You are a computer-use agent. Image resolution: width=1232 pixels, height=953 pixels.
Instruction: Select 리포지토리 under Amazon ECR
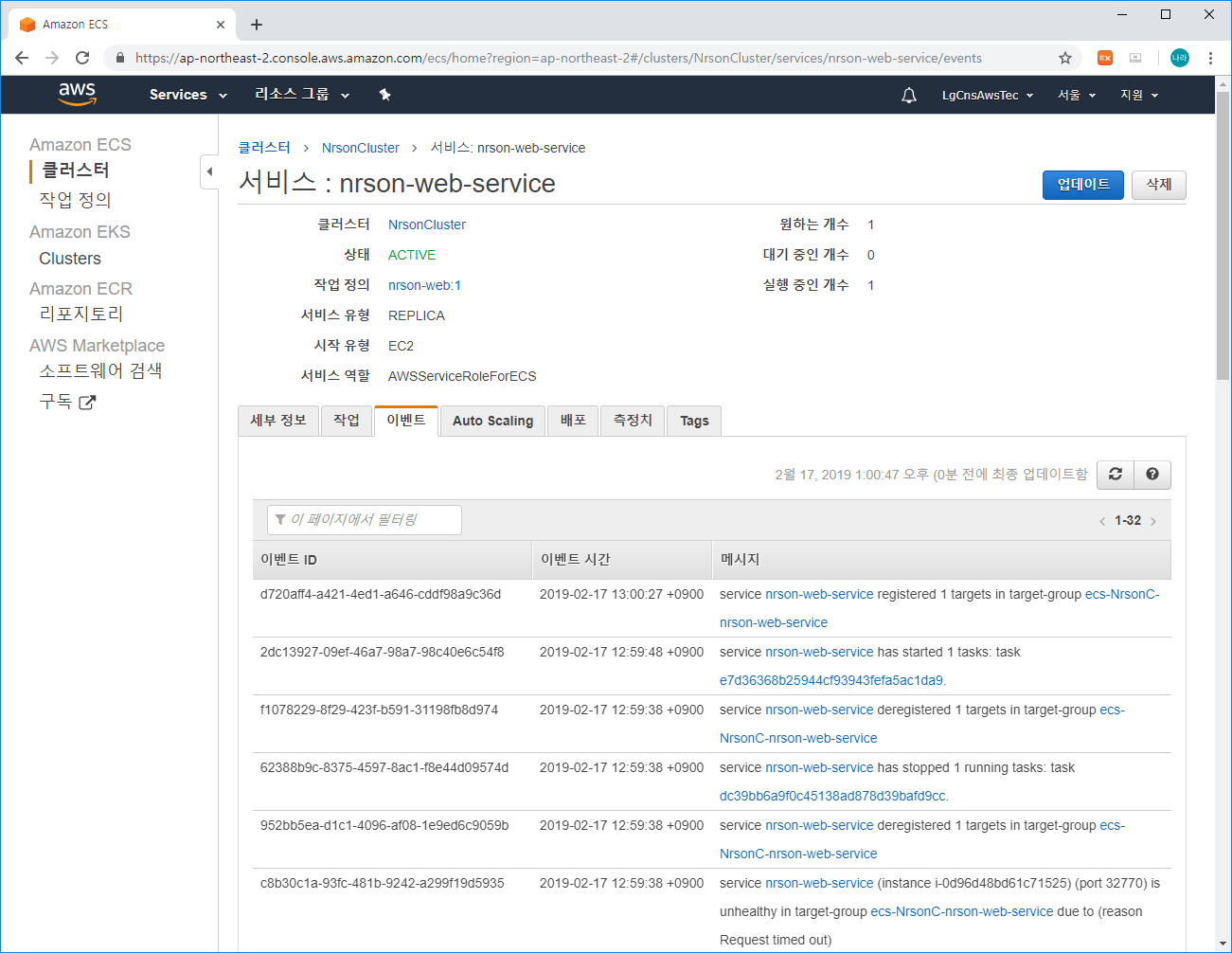81,314
